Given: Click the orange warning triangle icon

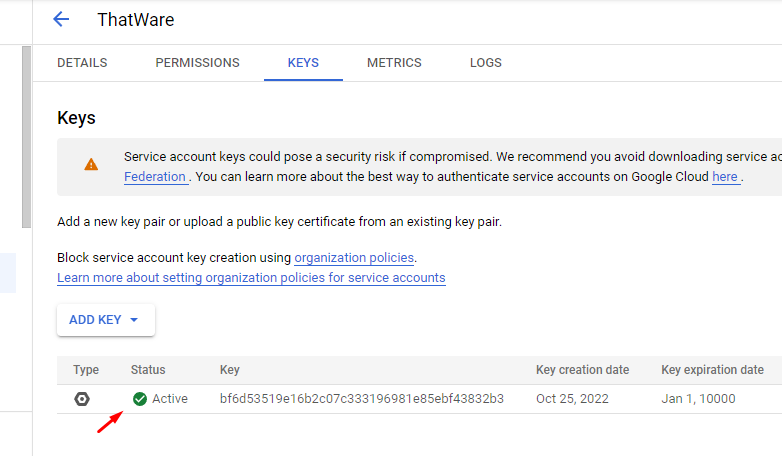Looking at the screenshot, I should tap(91, 164).
